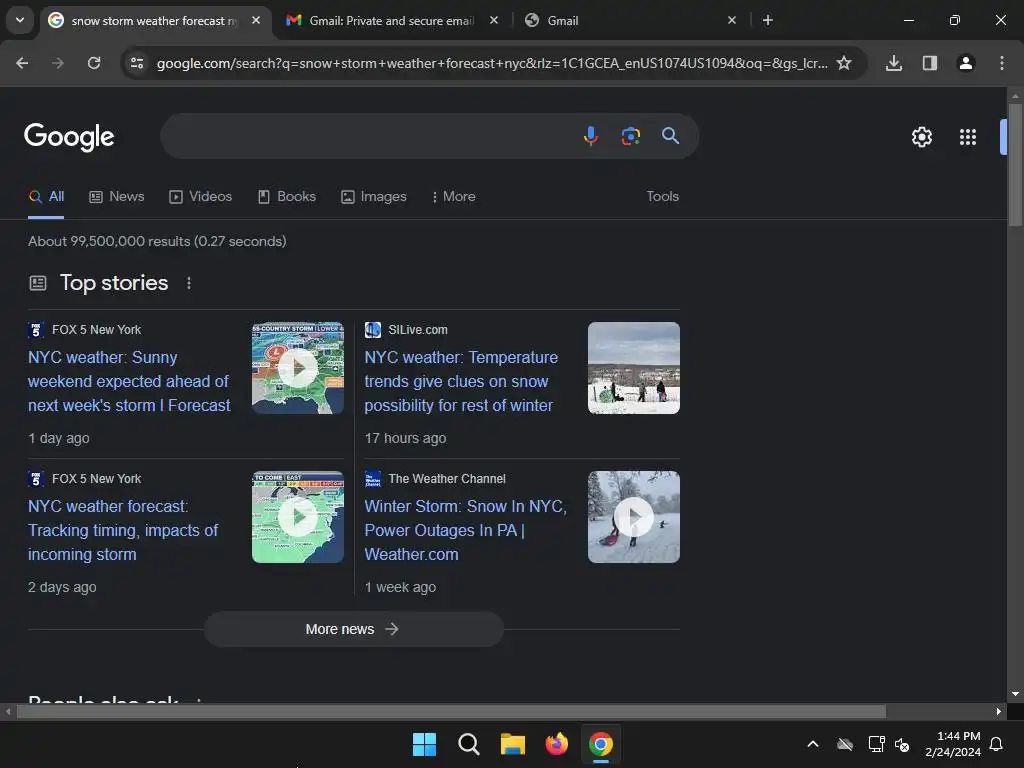
Task: Close the Gmail: Private and secure tab
Action: coord(494,20)
